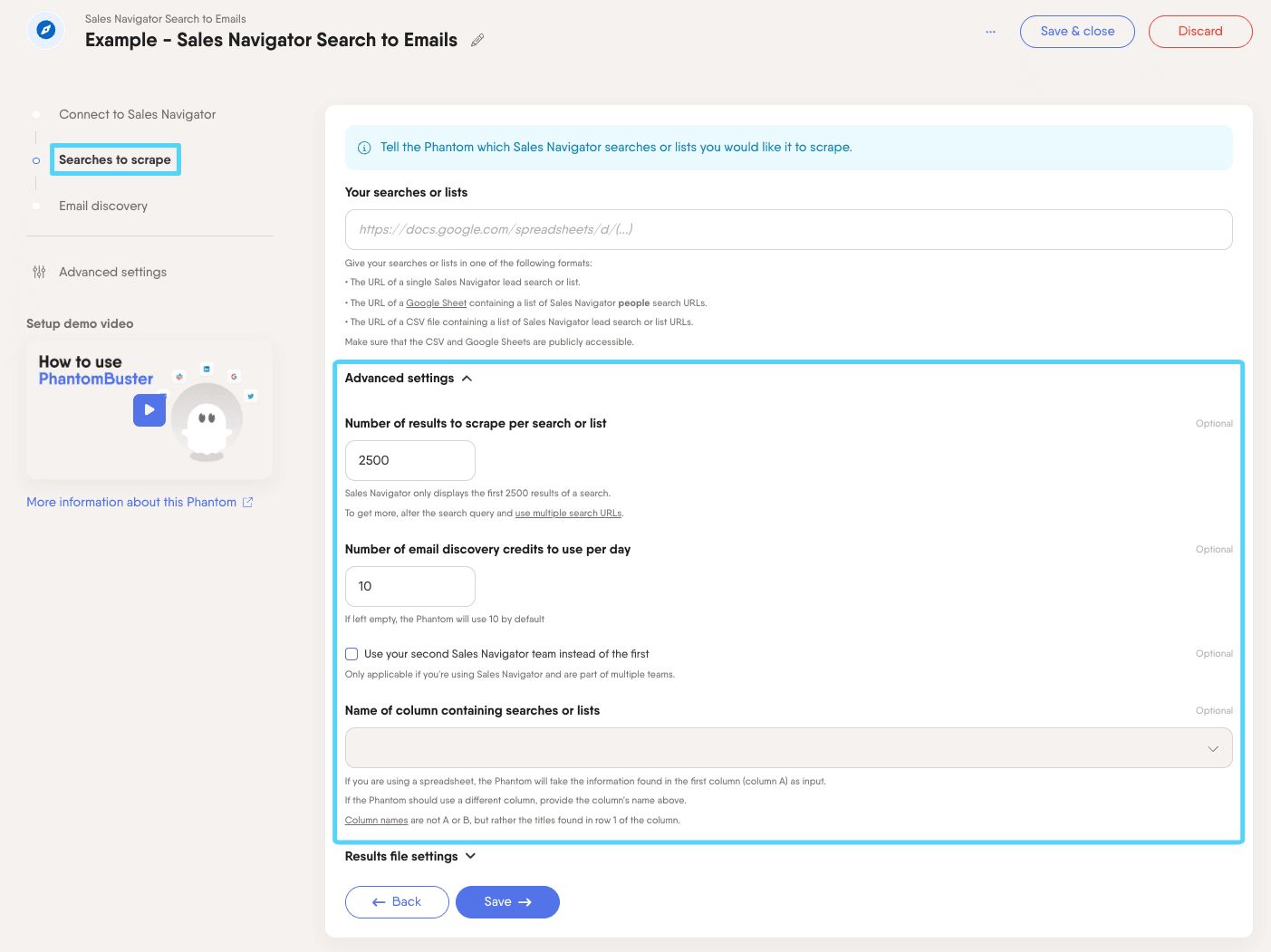Go to Connect to Sales Navigator step
The height and width of the screenshot is (952, 1271).
pos(137,114)
